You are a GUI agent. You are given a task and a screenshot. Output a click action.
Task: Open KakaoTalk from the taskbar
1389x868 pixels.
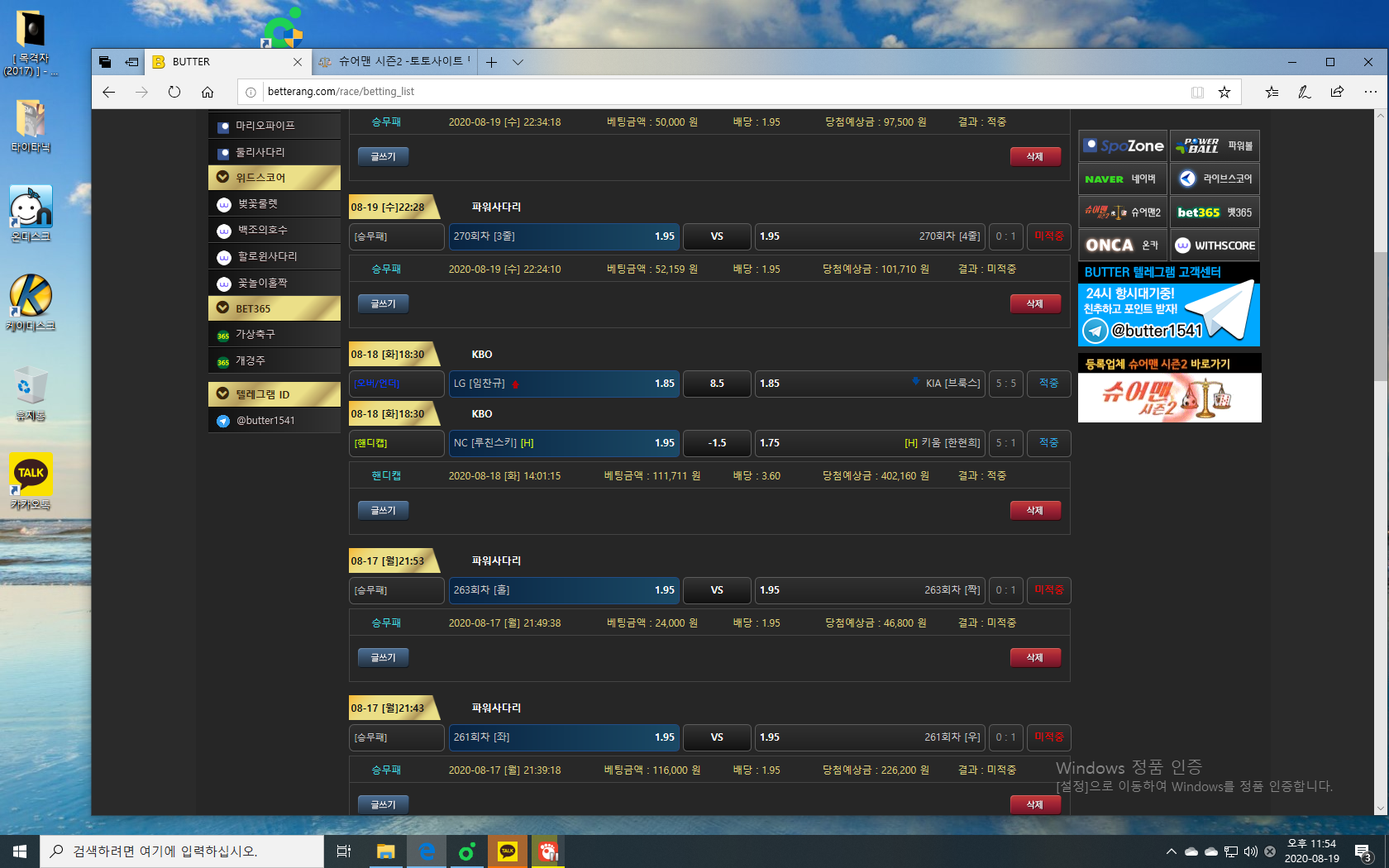(x=508, y=851)
